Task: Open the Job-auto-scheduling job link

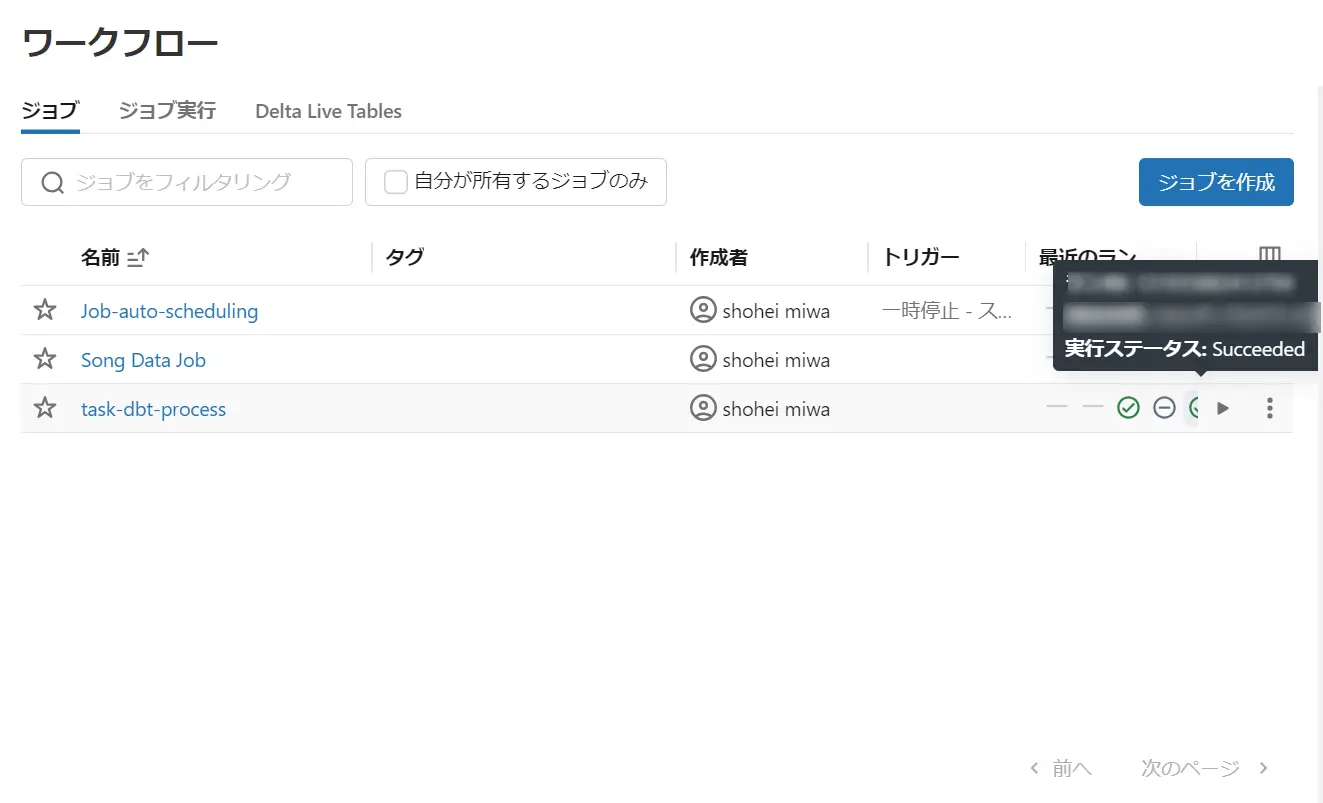Action: pyautogui.click(x=169, y=311)
